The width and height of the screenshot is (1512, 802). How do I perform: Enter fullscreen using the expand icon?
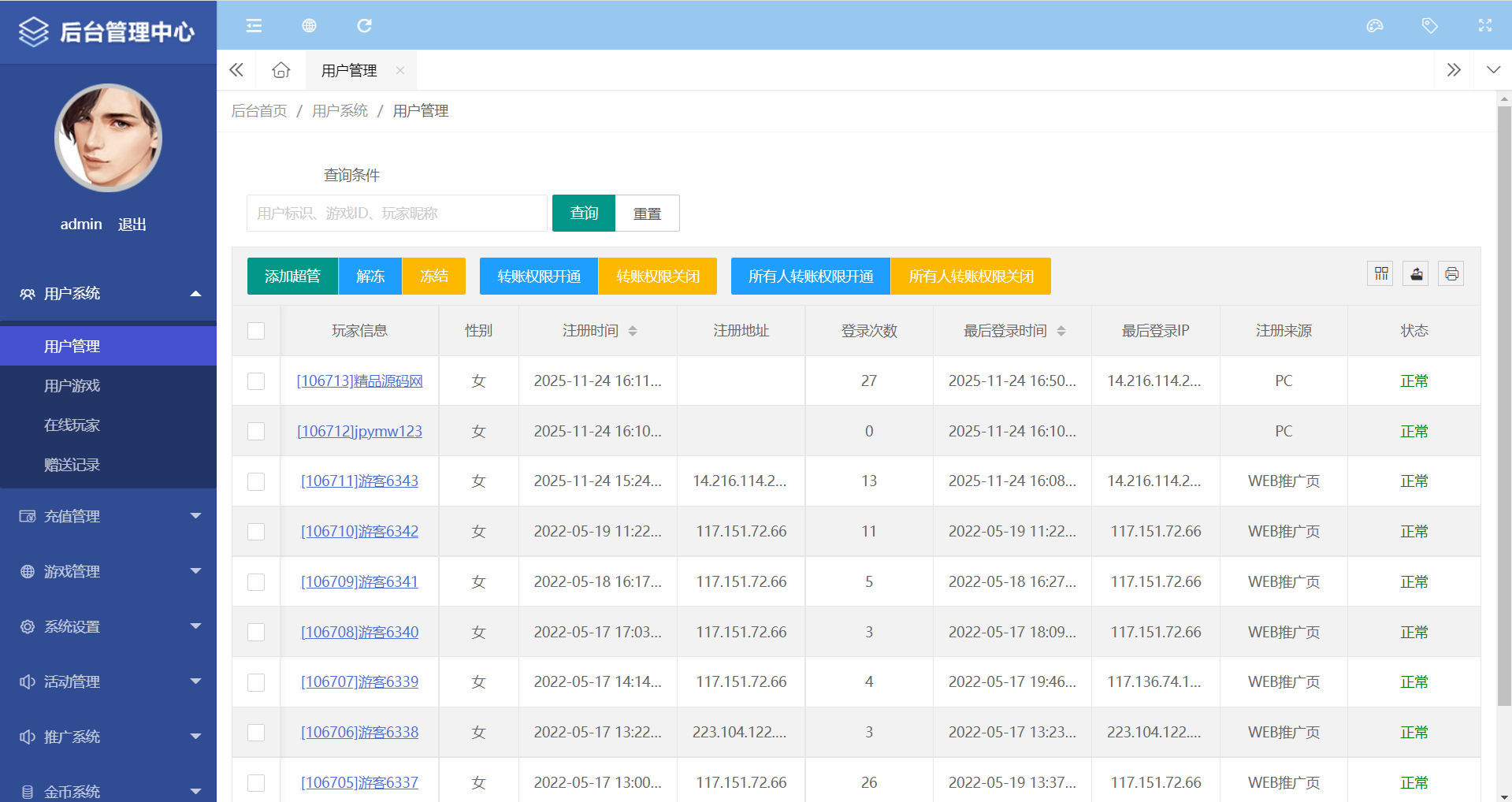click(1484, 26)
